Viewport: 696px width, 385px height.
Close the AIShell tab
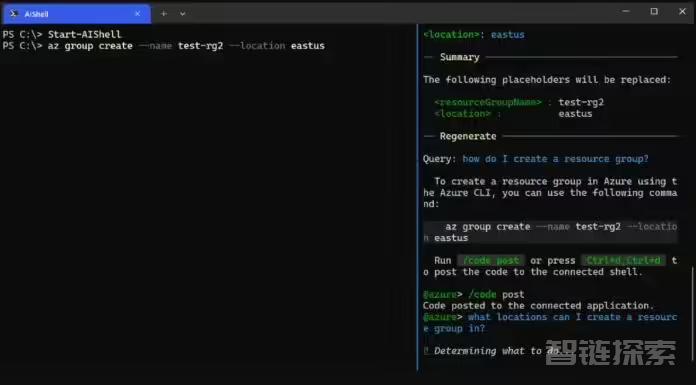click(138, 14)
